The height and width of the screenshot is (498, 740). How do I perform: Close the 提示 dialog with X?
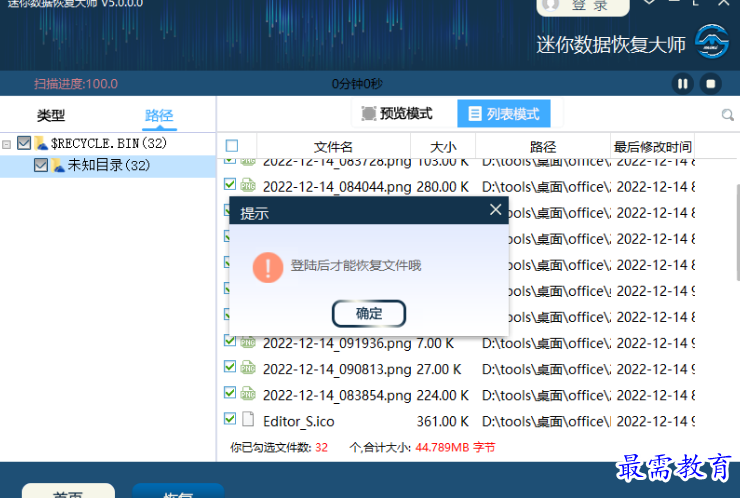[496, 210]
